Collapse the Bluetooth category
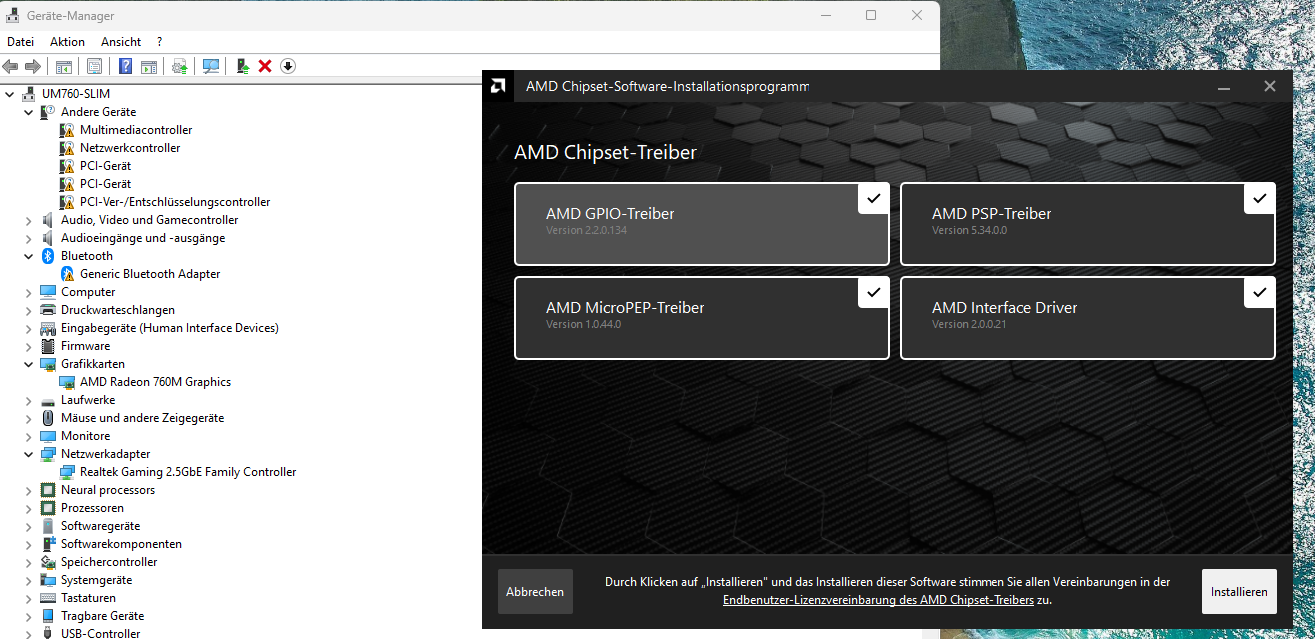This screenshot has width=1315, height=639. [29, 256]
